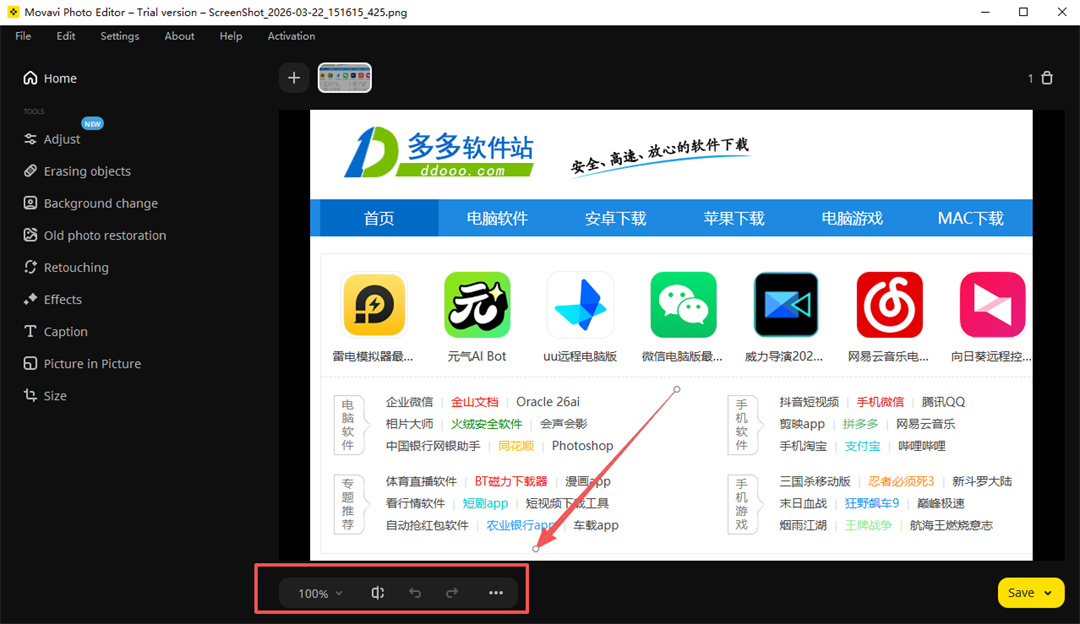Click the uu远程电脑版 app icon
This screenshot has width=1080, height=624.
coord(580,304)
